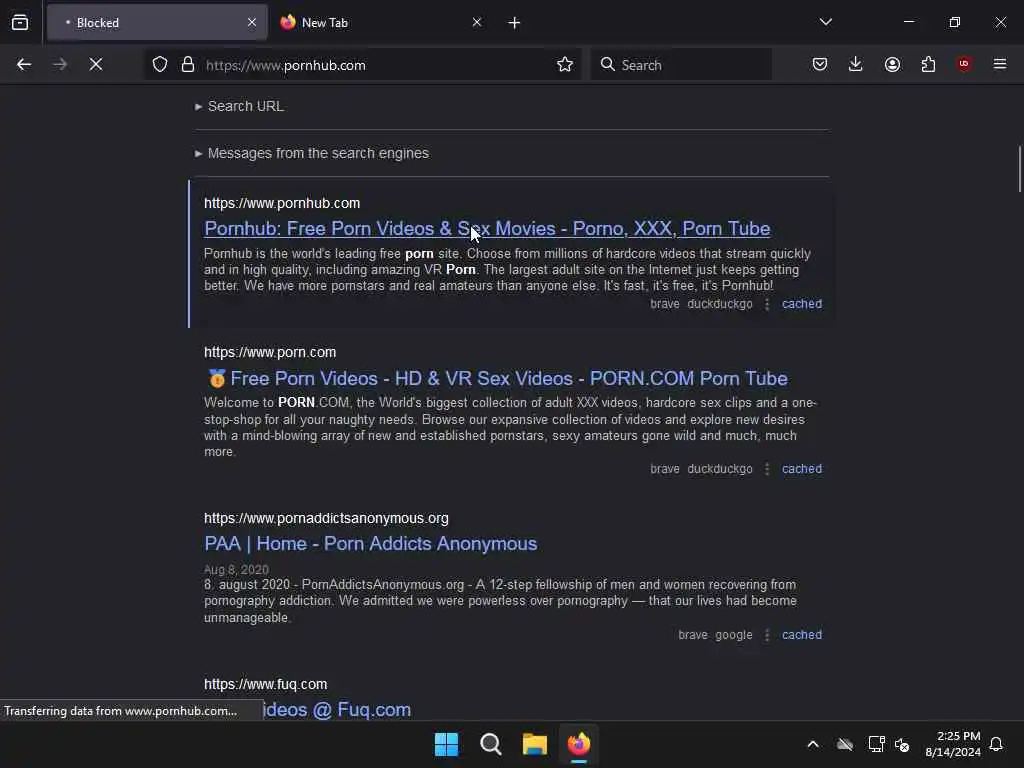
Task: Open network status tray icon
Action: coord(876,744)
